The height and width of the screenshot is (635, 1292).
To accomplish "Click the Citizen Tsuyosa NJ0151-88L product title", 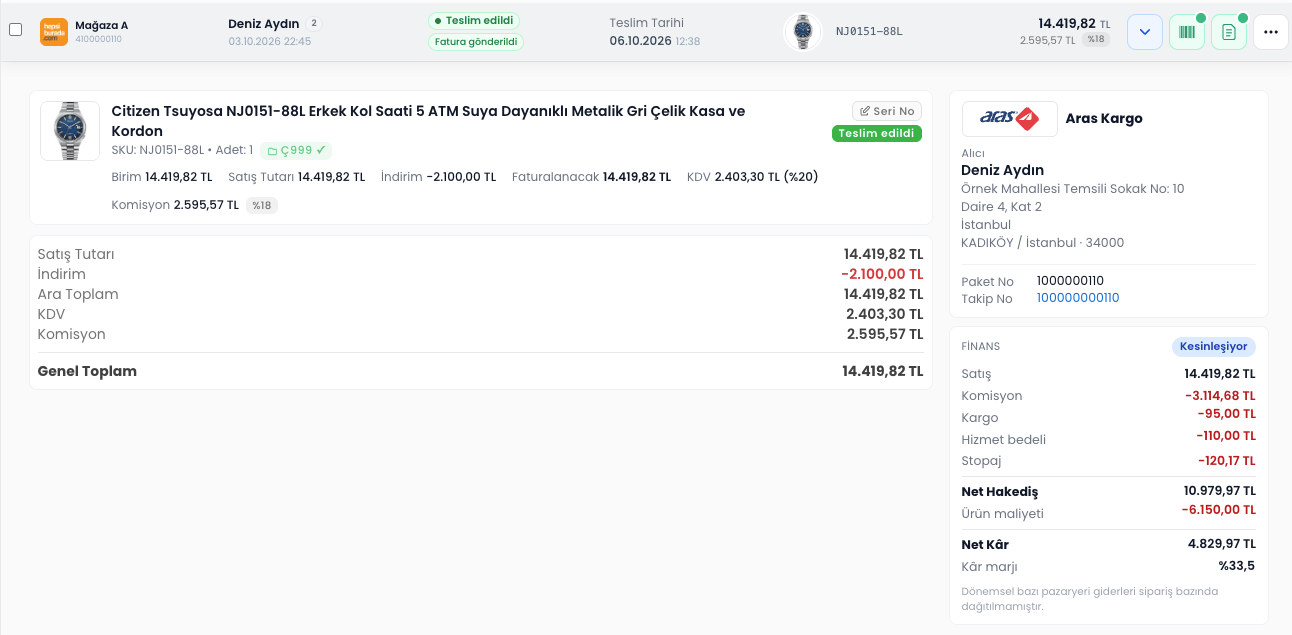I will click(428, 121).
